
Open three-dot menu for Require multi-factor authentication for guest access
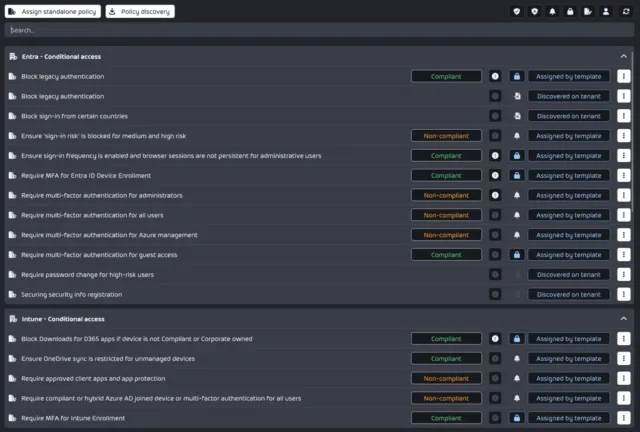(x=623, y=255)
